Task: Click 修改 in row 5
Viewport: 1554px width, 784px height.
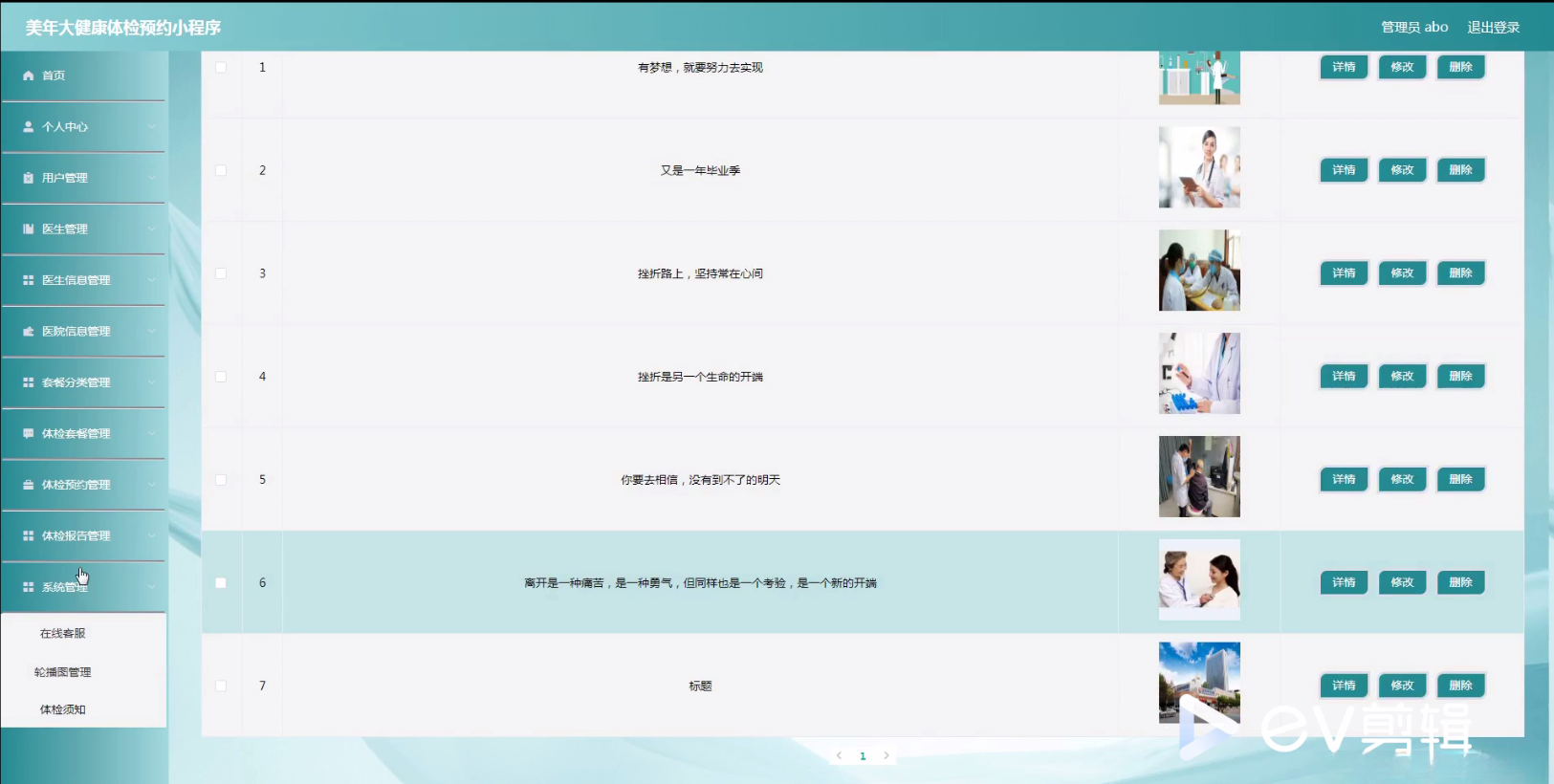Action: [x=1402, y=480]
